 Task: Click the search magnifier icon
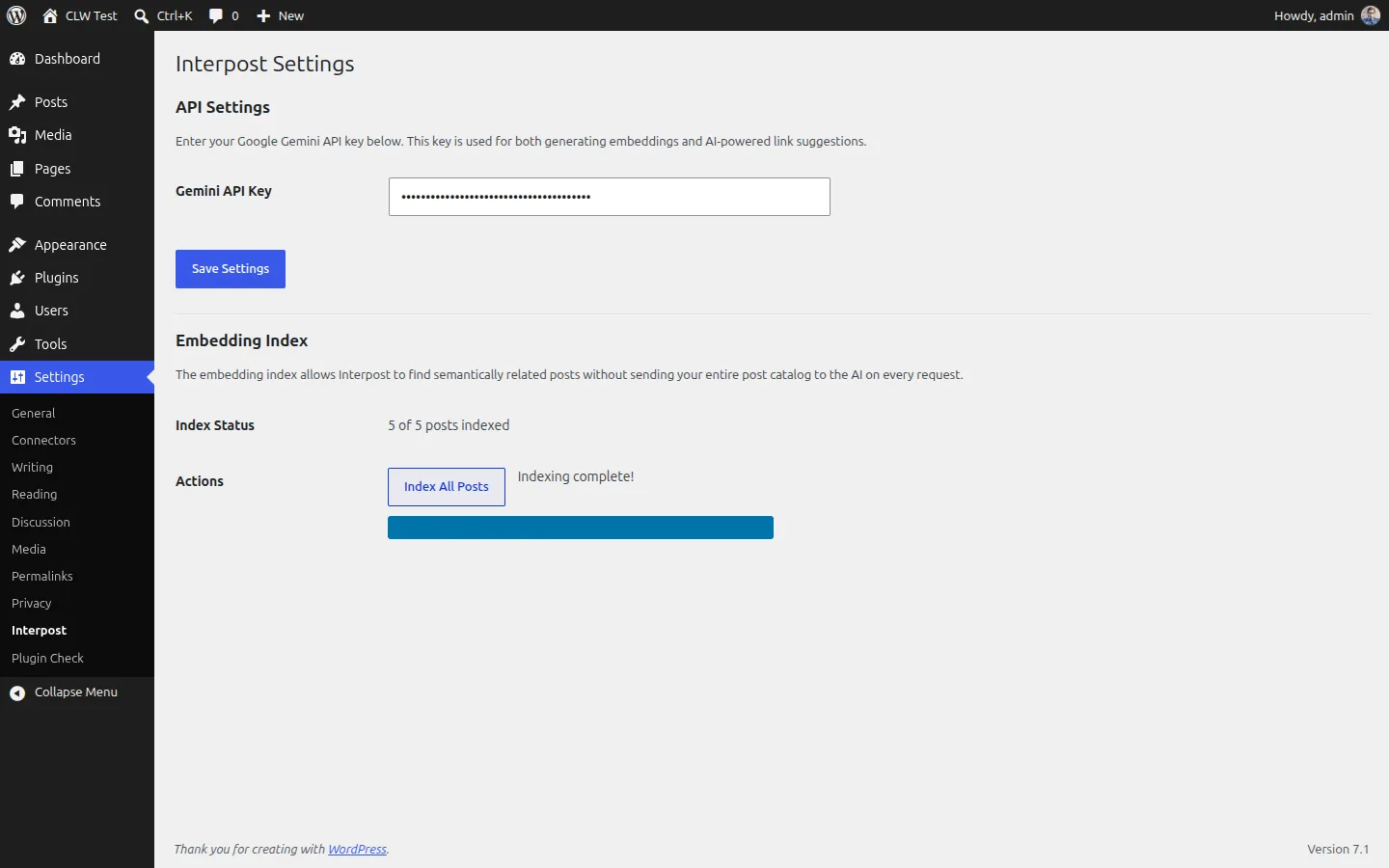click(x=142, y=15)
